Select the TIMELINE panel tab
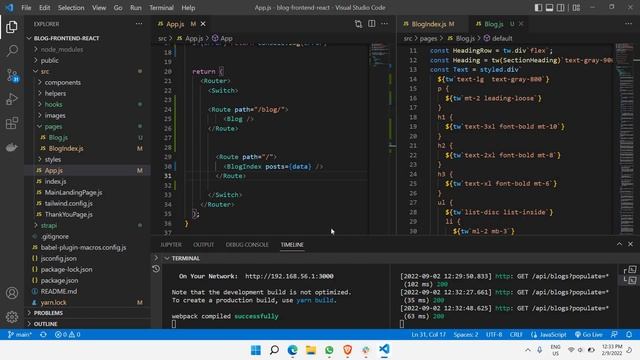Image resolution: width=640 pixels, height=360 pixels. pyautogui.click(x=292, y=244)
